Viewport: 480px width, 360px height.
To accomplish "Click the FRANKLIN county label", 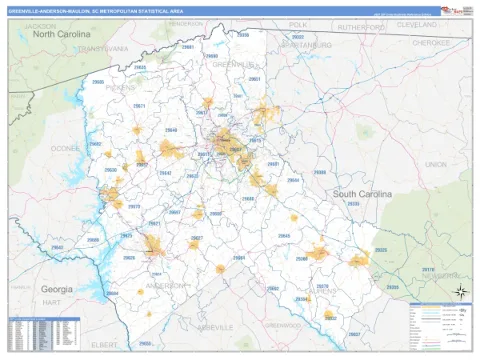I will point(21,287).
